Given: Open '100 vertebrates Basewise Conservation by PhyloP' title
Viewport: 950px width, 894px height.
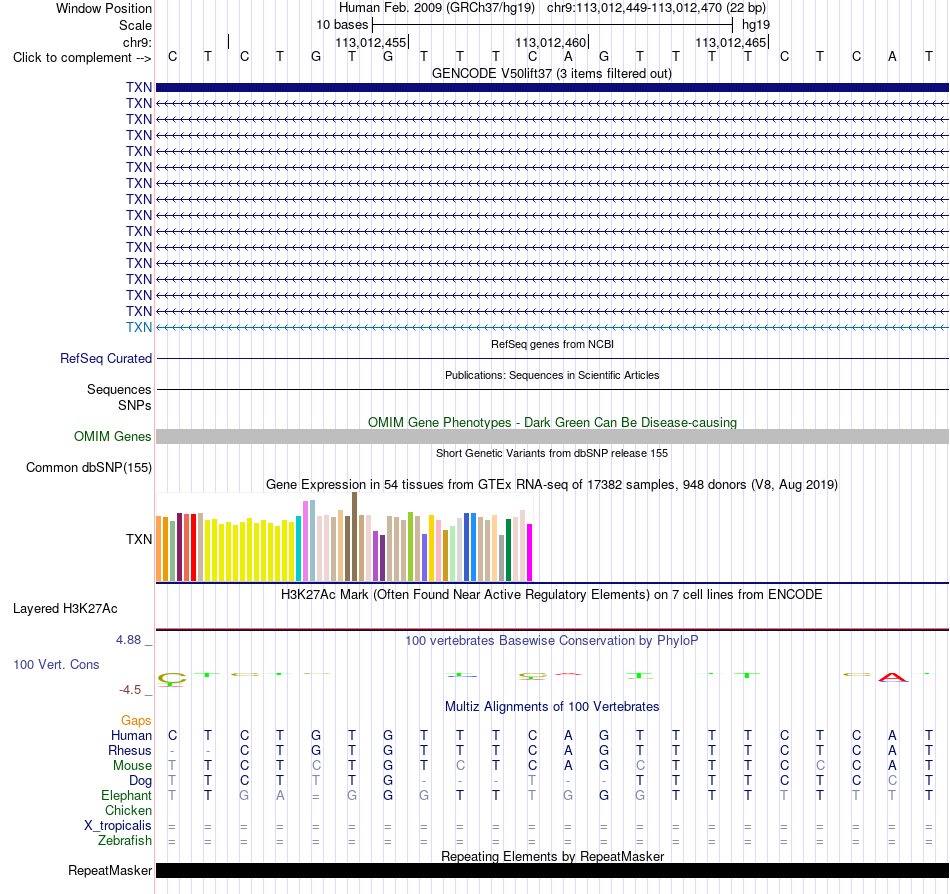Looking at the screenshot, I should [x=552, y=641].
